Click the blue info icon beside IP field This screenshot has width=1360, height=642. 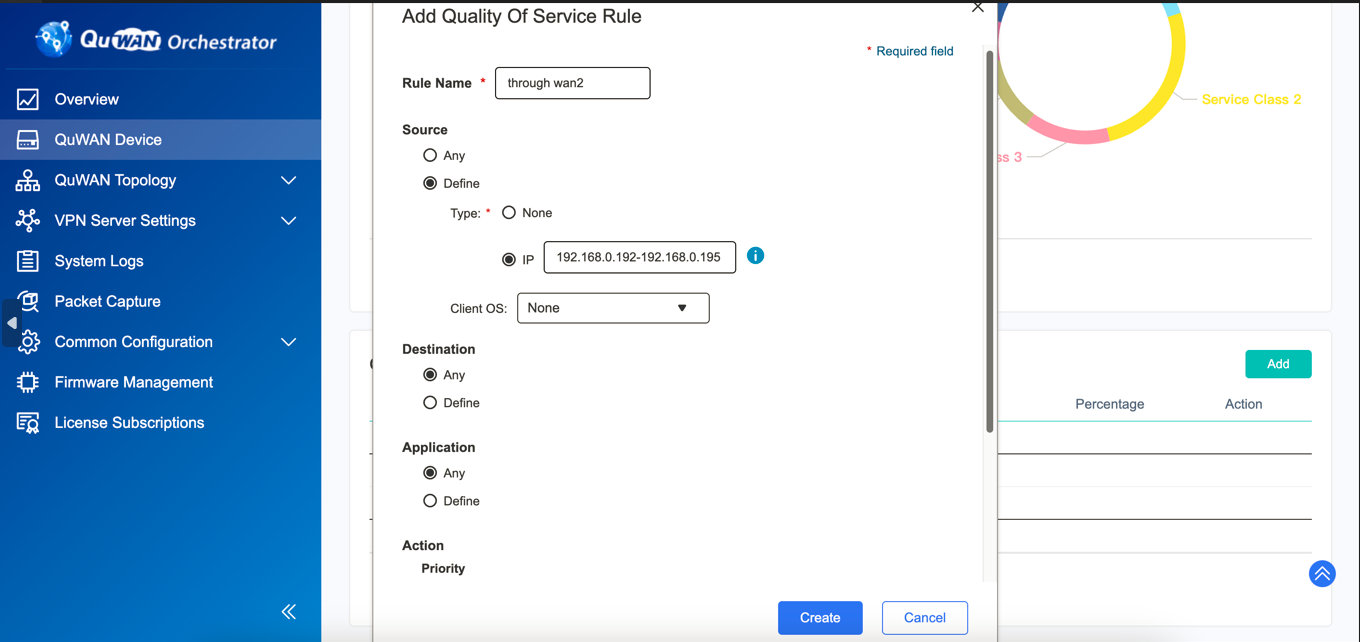[x=755, y=256]
